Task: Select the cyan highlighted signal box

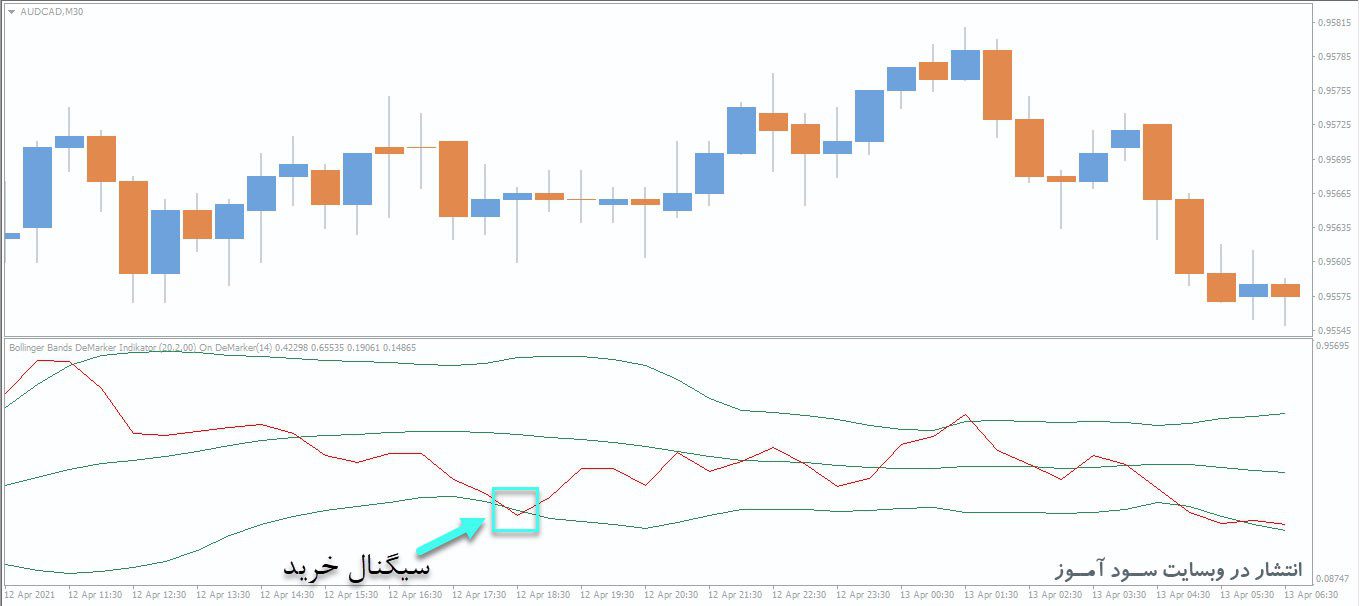Action: 514,509
